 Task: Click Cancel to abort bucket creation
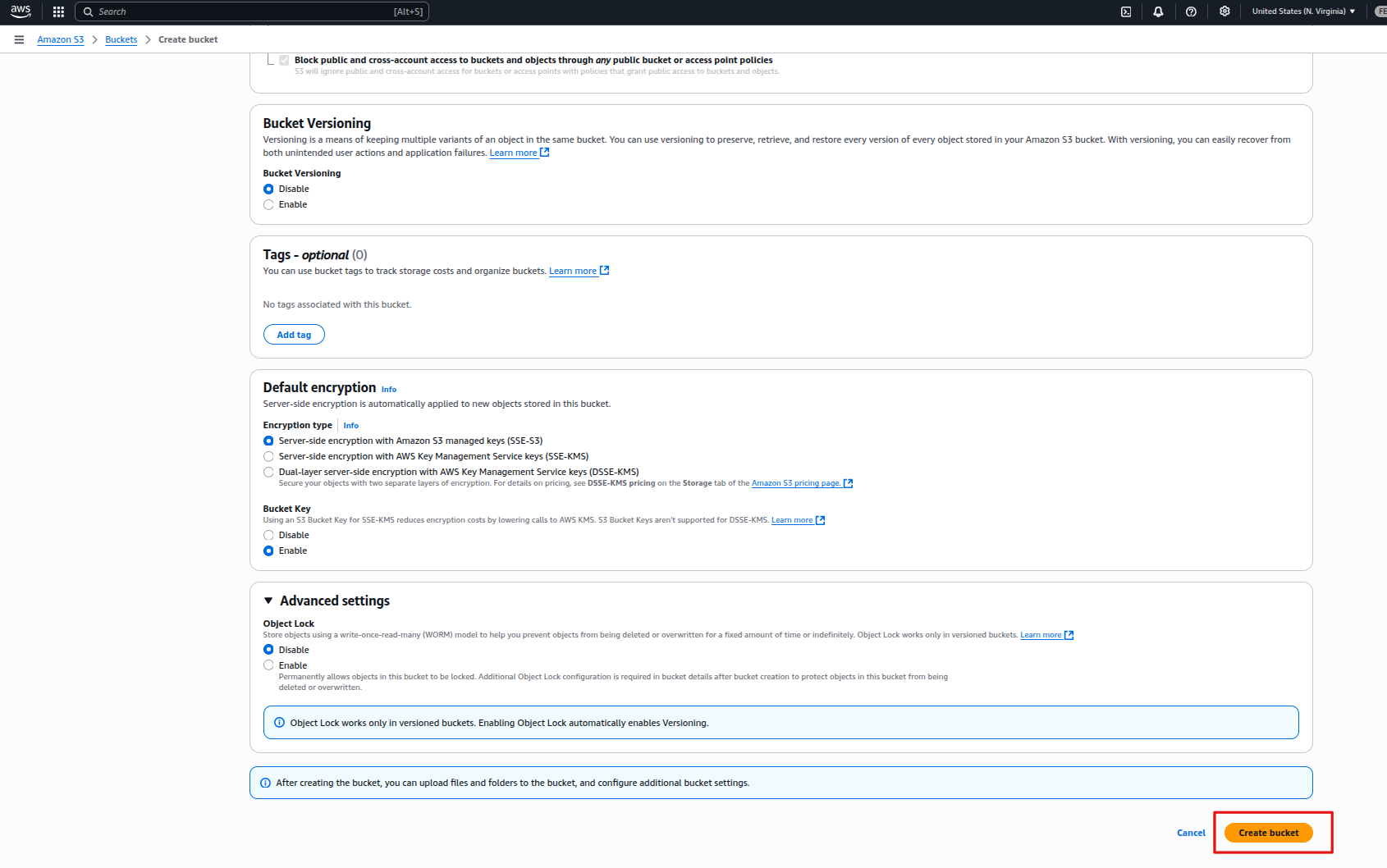coord(1191,833)
